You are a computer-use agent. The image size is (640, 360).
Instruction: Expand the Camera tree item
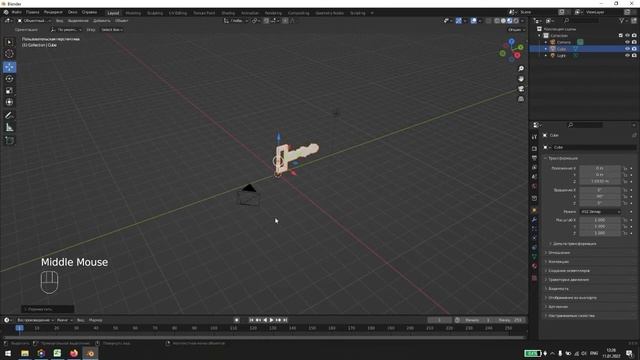click(546, 42)
